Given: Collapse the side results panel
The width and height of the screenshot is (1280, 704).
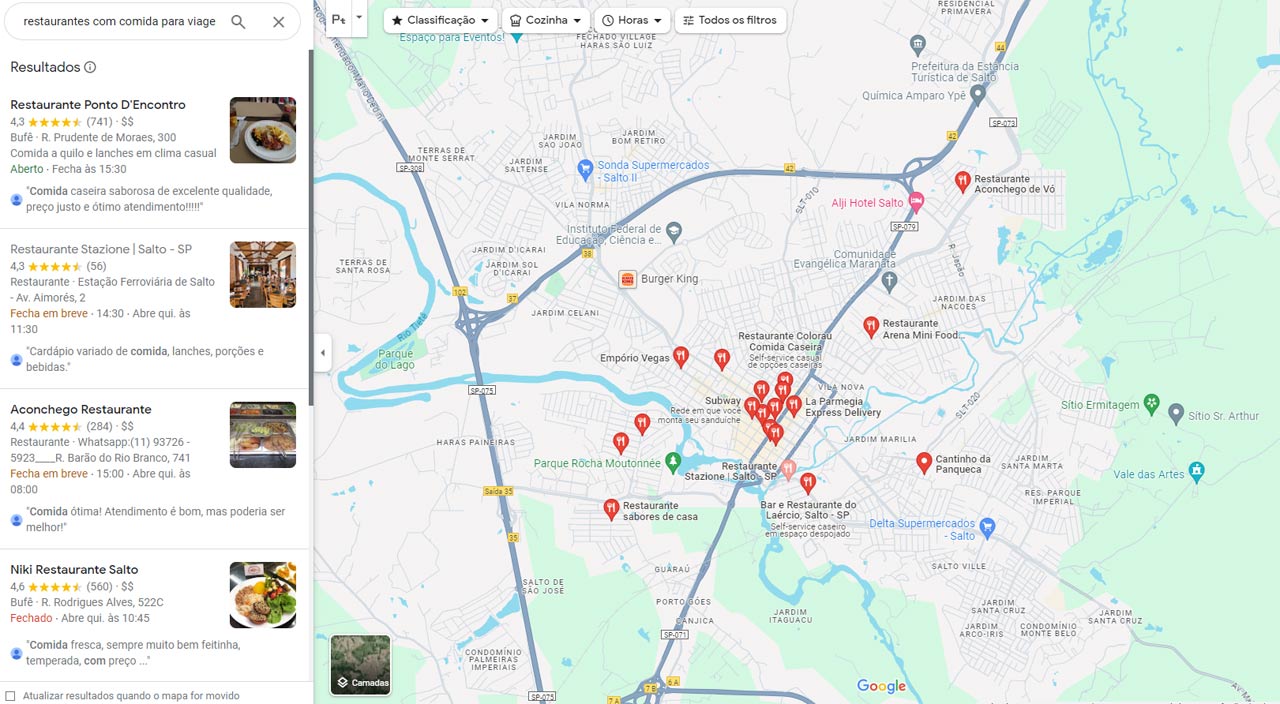Looking at the screenshot, I should pos(322,353).
